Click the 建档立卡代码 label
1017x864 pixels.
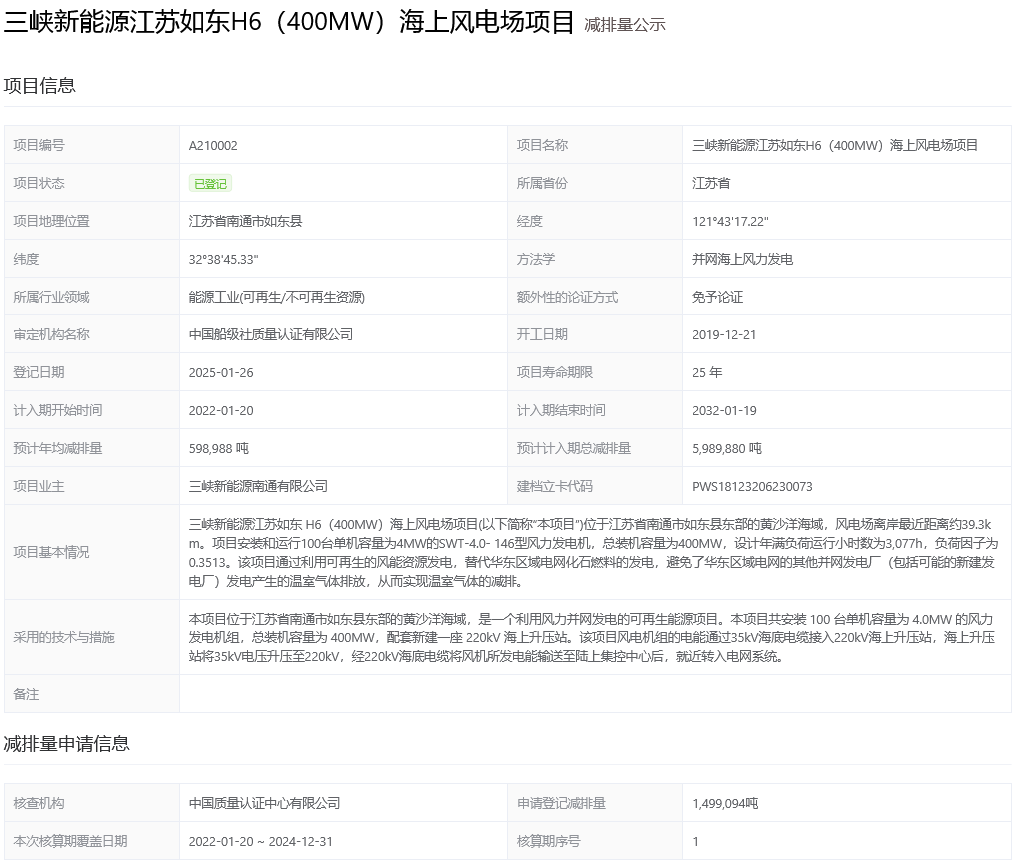click(555, 486)
